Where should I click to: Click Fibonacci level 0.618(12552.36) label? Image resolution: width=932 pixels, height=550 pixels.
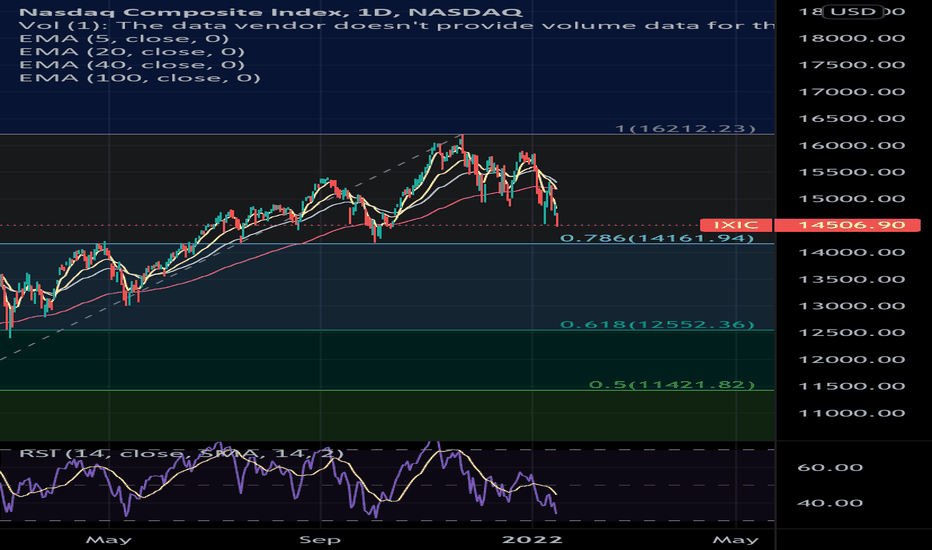tap(657, 324)
